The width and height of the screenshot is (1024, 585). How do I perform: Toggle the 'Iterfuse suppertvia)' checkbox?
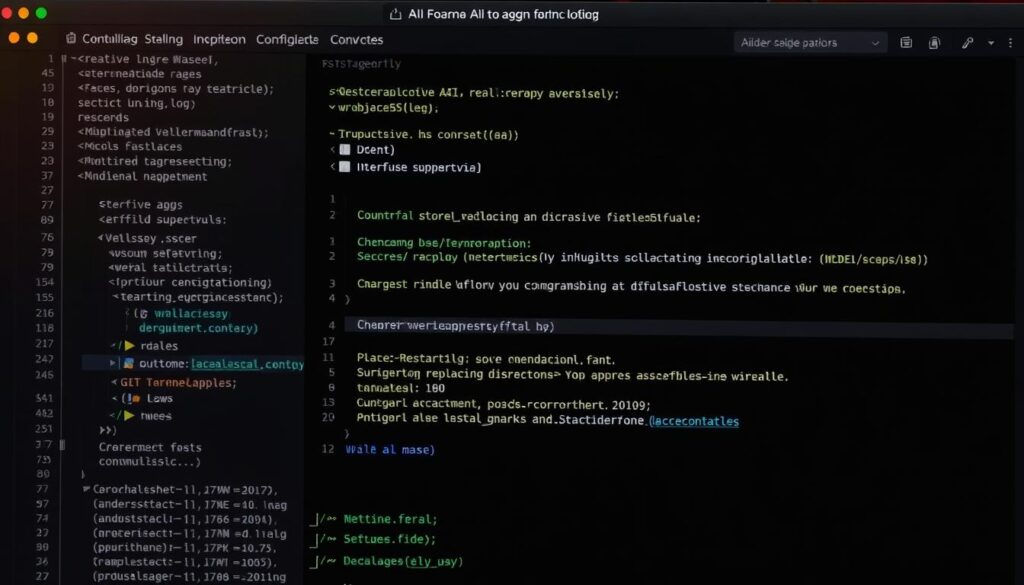[x=345, y=167]
